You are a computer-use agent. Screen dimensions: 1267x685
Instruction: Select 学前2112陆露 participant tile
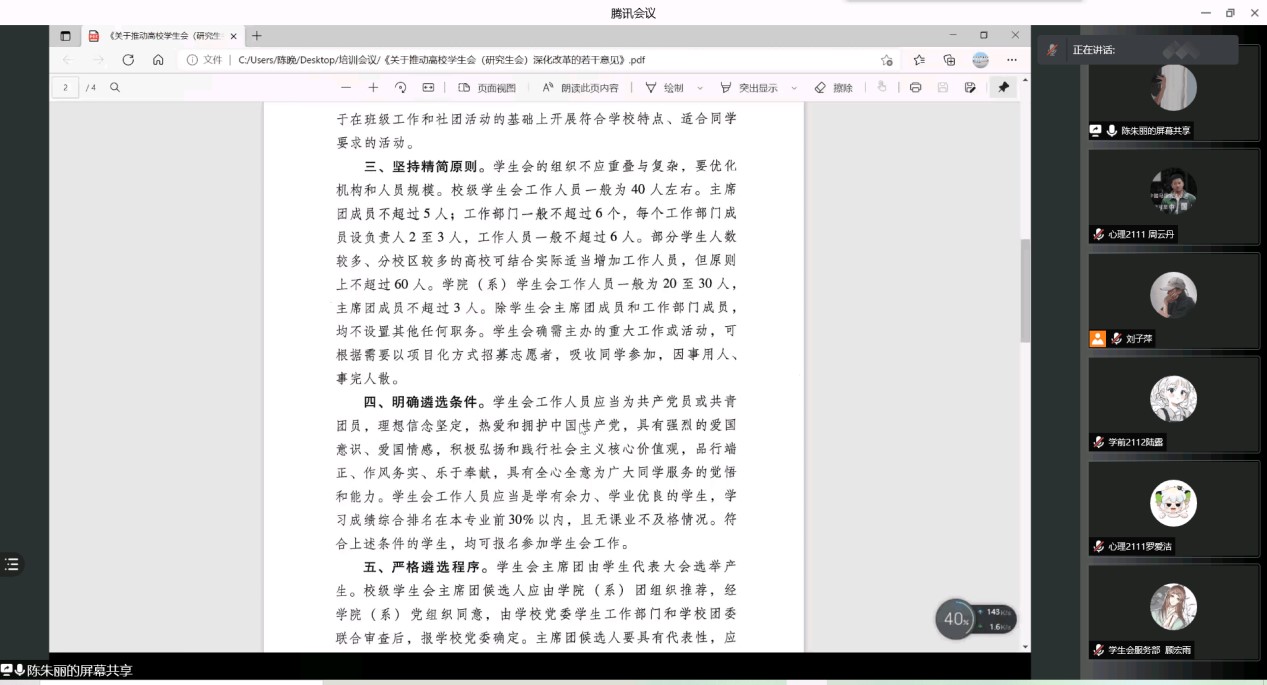tap(1174, 404)
